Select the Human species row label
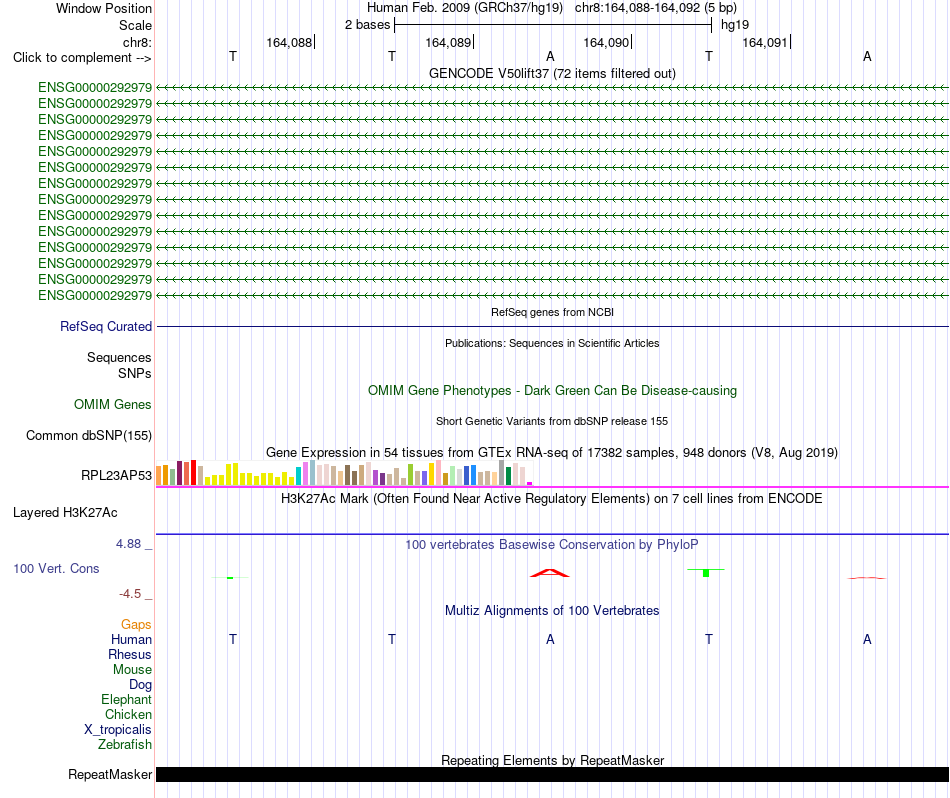Image resolution: width=950 pixels, height=798 pixels. pos(131,639)
